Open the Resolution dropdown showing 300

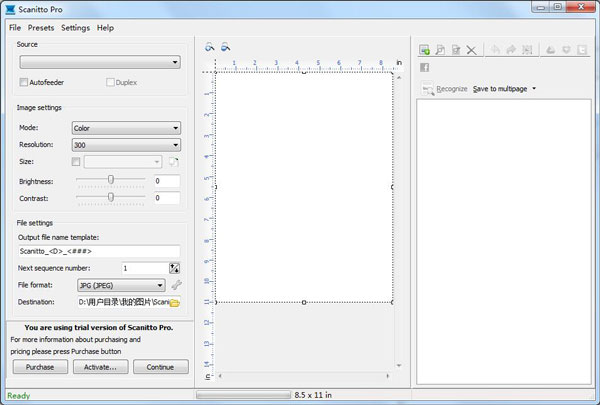click(126, 145)
